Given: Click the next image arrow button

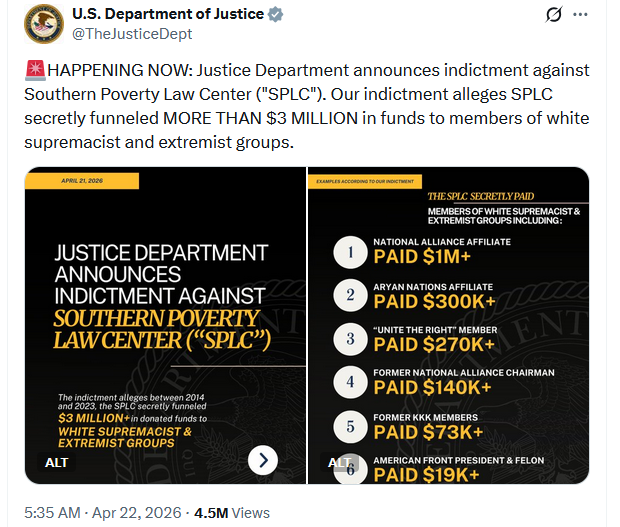Looking at the screenshot, I should click(262, 460).
